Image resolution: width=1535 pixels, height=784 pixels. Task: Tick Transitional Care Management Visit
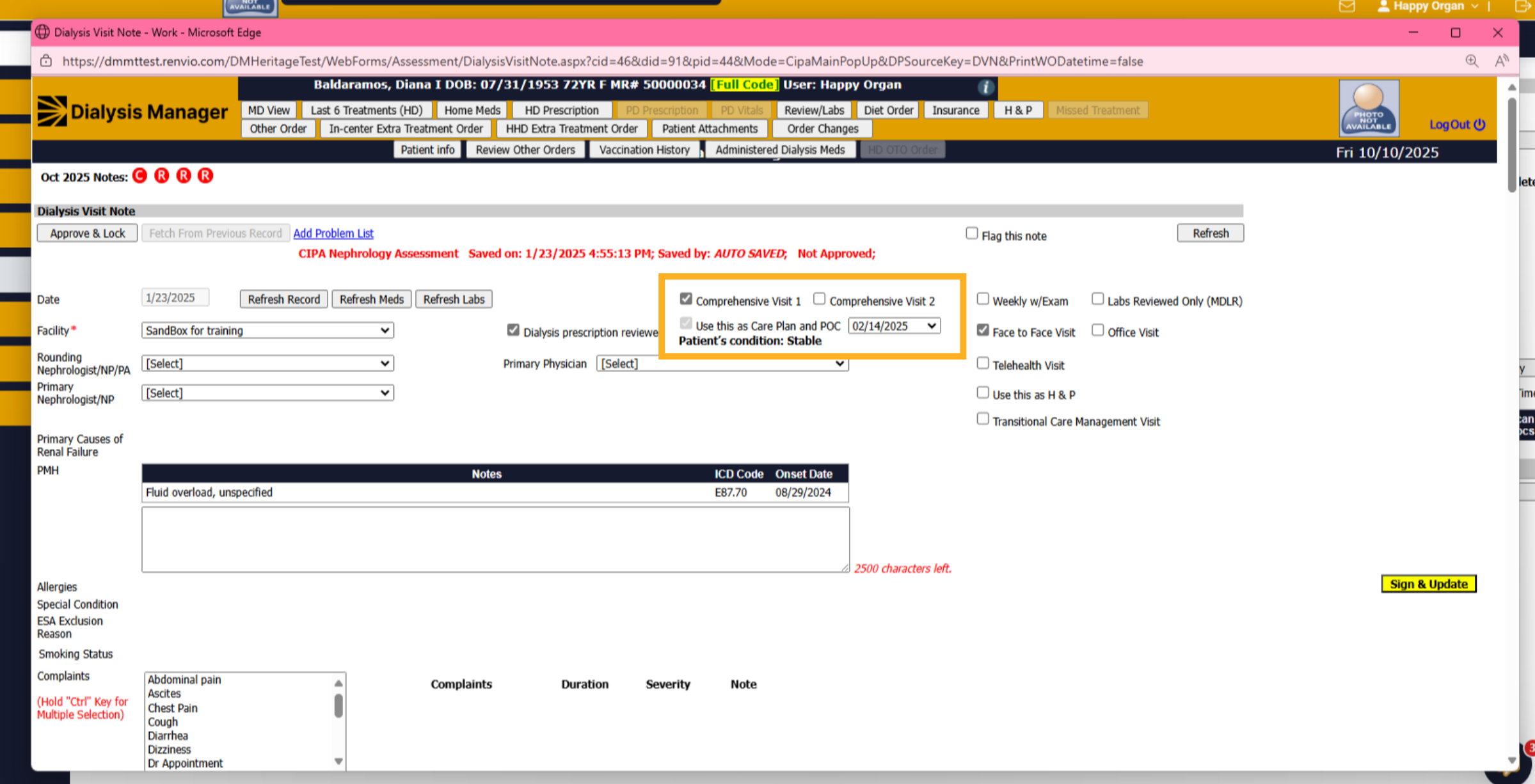pos(983,419)
